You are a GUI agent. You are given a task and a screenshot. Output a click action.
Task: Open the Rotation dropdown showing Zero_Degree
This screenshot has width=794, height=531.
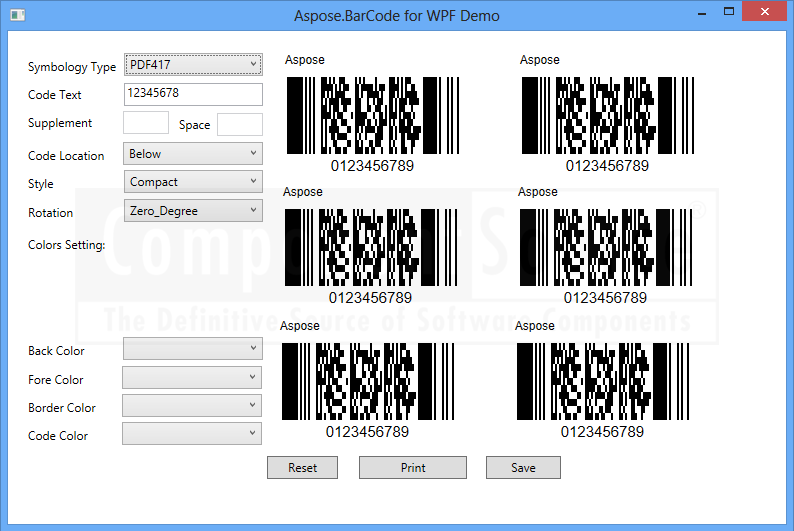193,211
